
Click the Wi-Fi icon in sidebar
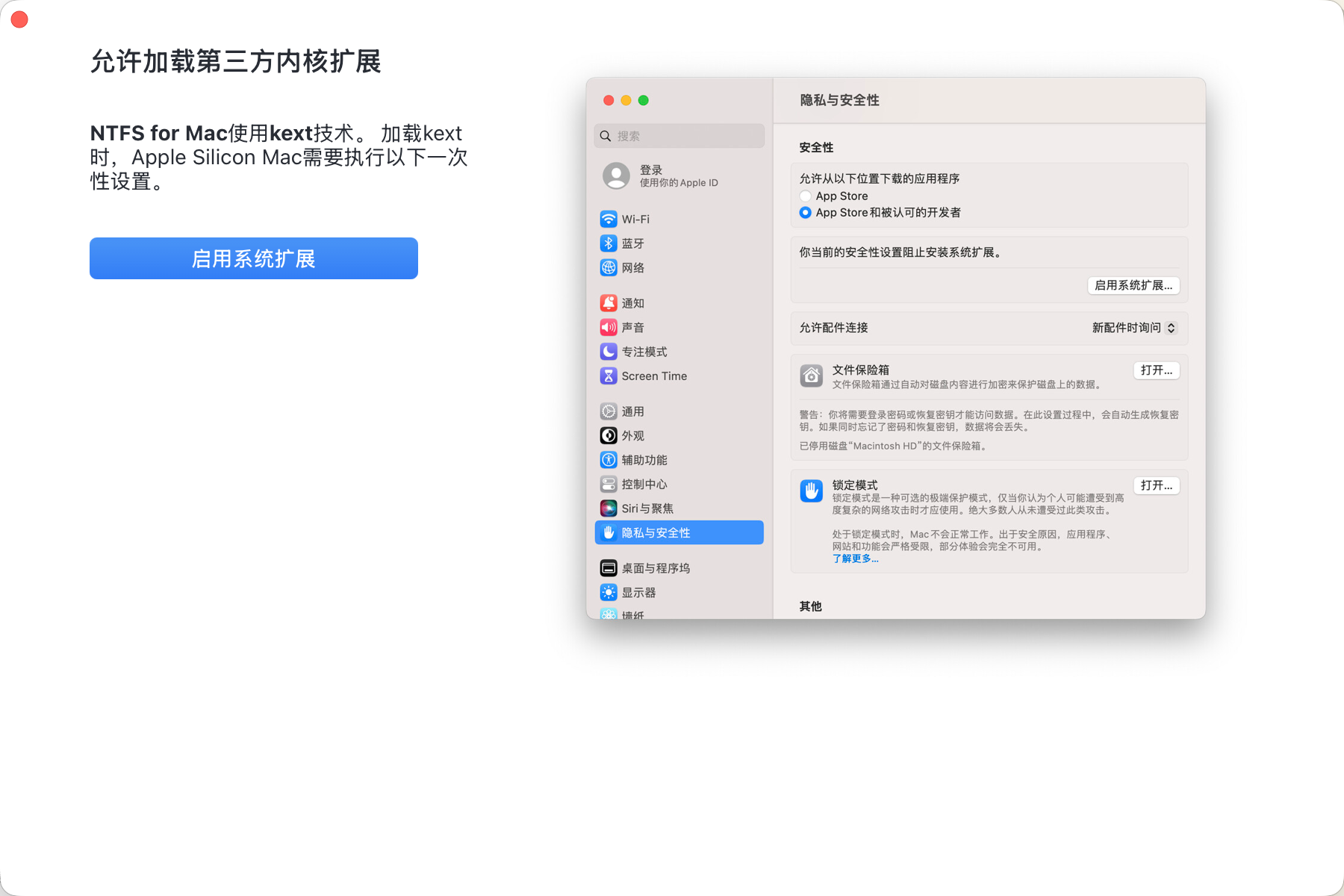pos(609,219)
